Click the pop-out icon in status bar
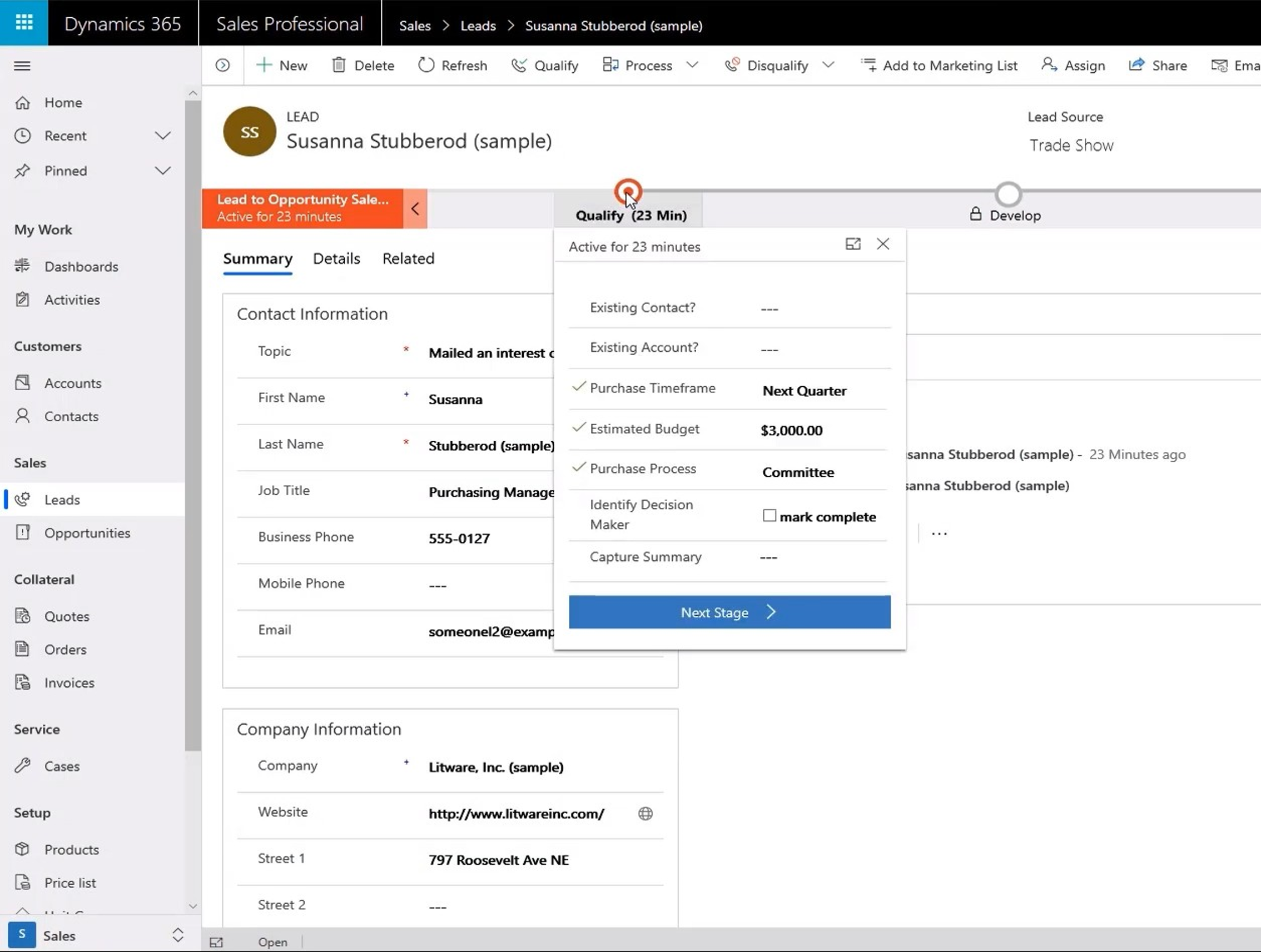Image resolution: width=1261 pixels, height=952 pixels. (x=216, y=943)
